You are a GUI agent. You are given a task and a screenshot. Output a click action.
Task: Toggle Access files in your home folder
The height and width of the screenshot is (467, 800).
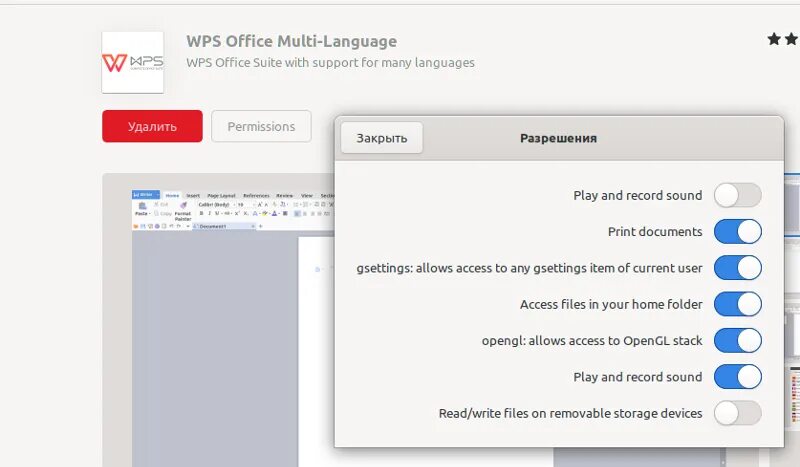click(738, 304)
